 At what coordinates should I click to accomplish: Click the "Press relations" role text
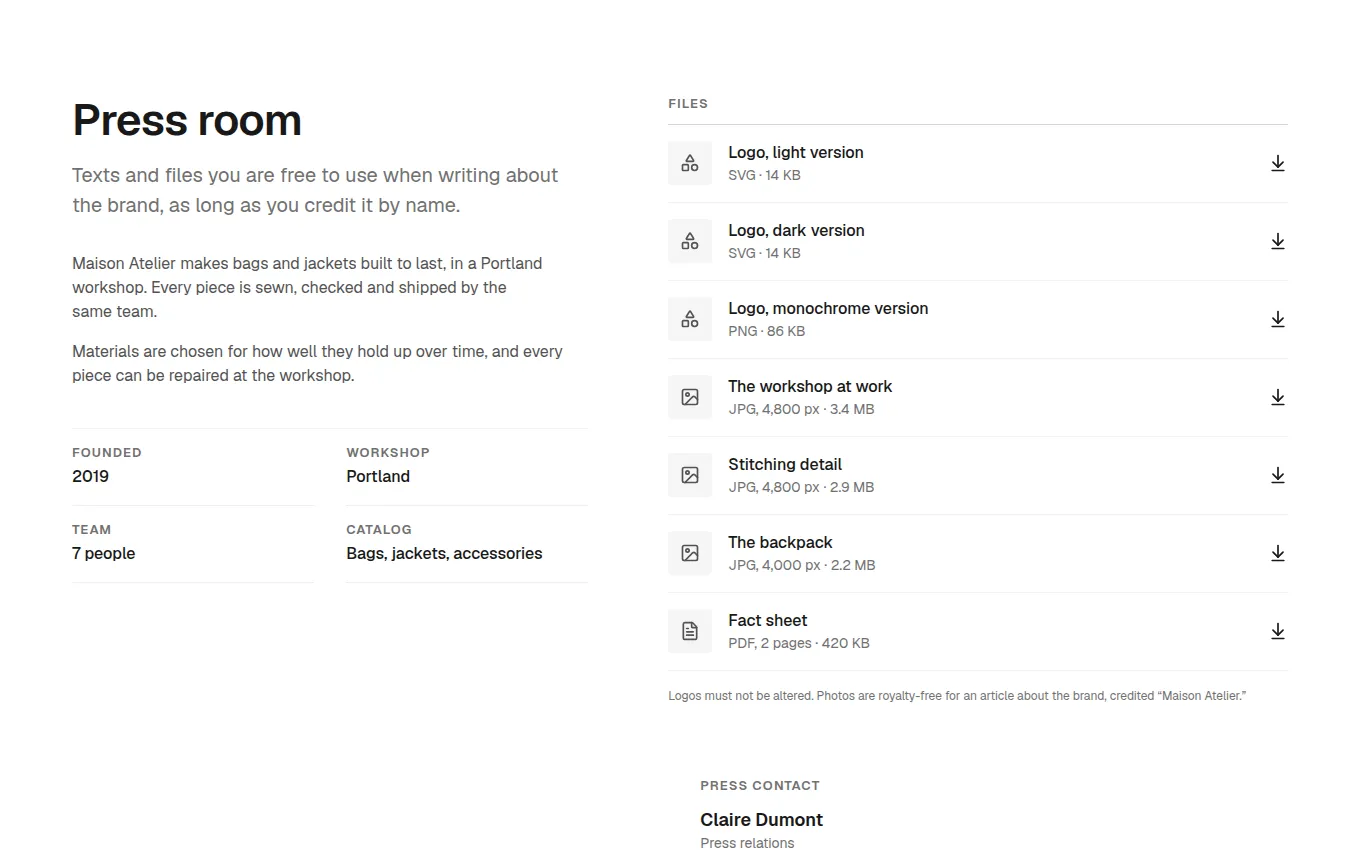tap(747, 843)
